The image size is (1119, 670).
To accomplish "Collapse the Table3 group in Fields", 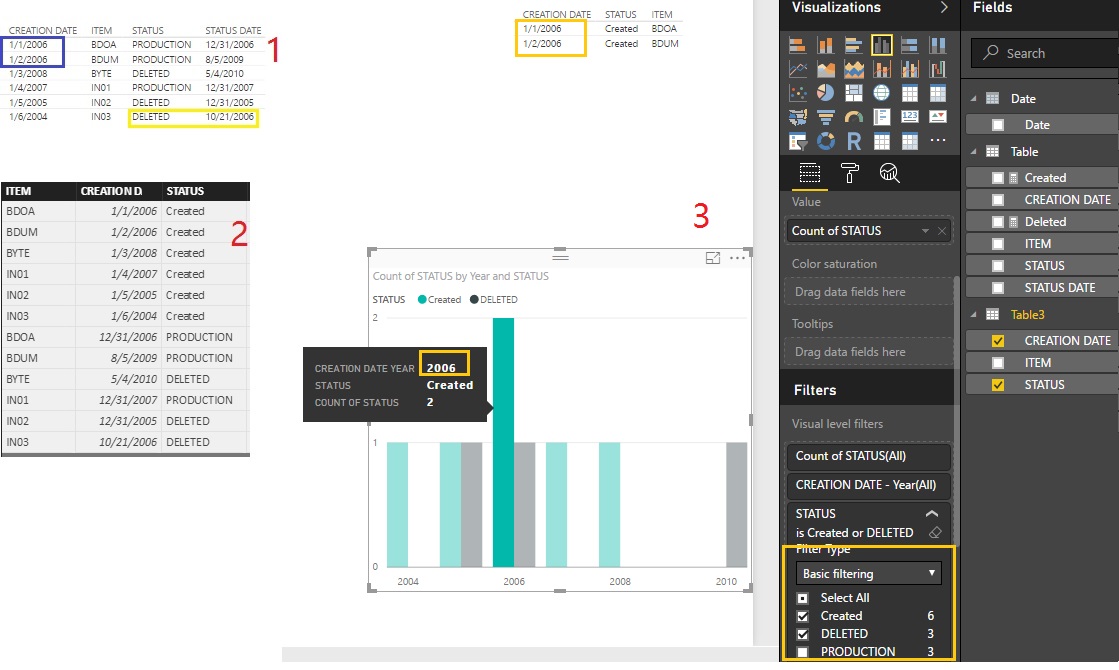I will click(973, 314).
